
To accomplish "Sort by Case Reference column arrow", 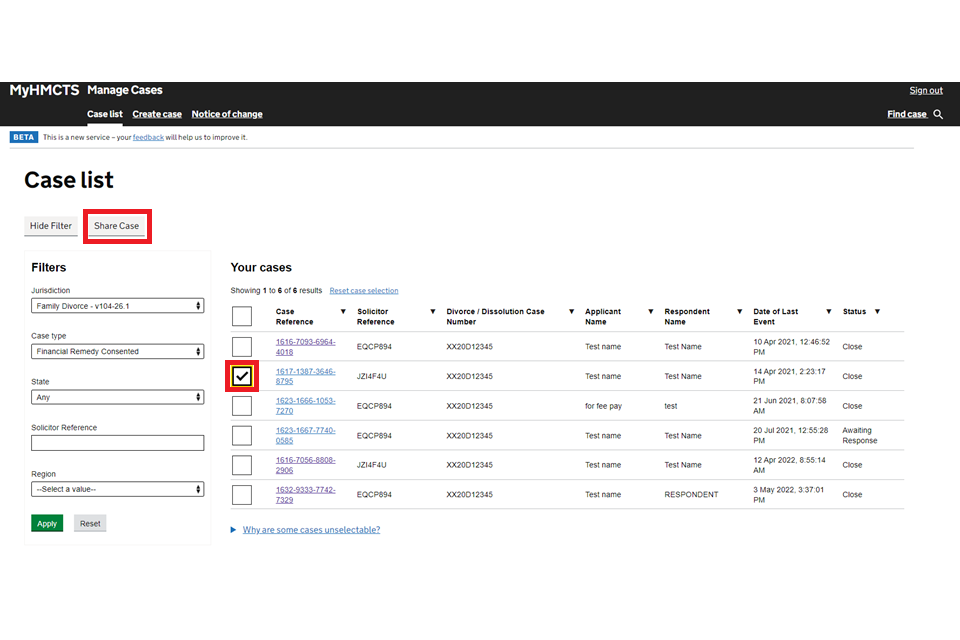I will [x=343, y=312].
